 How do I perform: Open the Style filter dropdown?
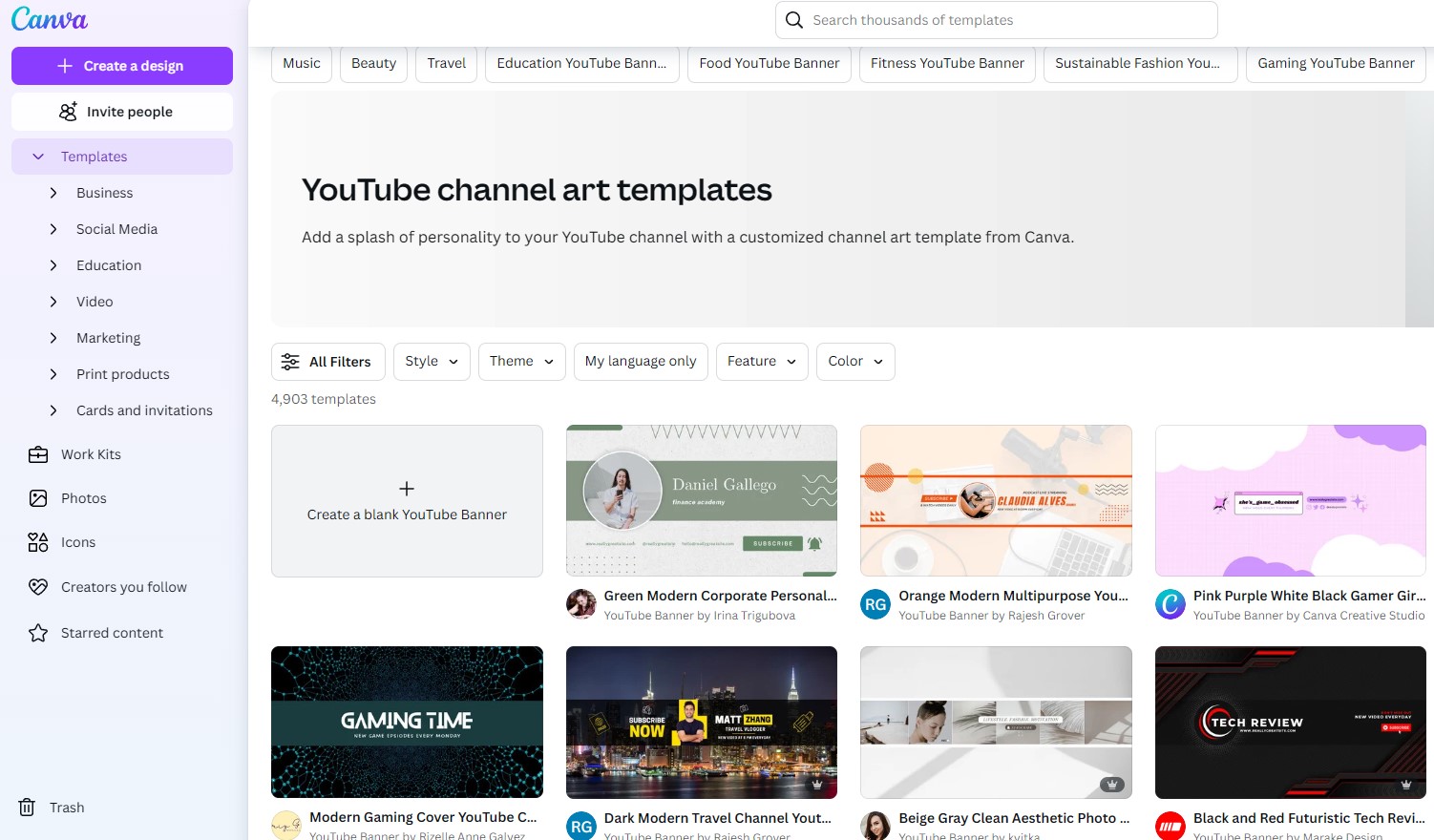pos(432,362)
